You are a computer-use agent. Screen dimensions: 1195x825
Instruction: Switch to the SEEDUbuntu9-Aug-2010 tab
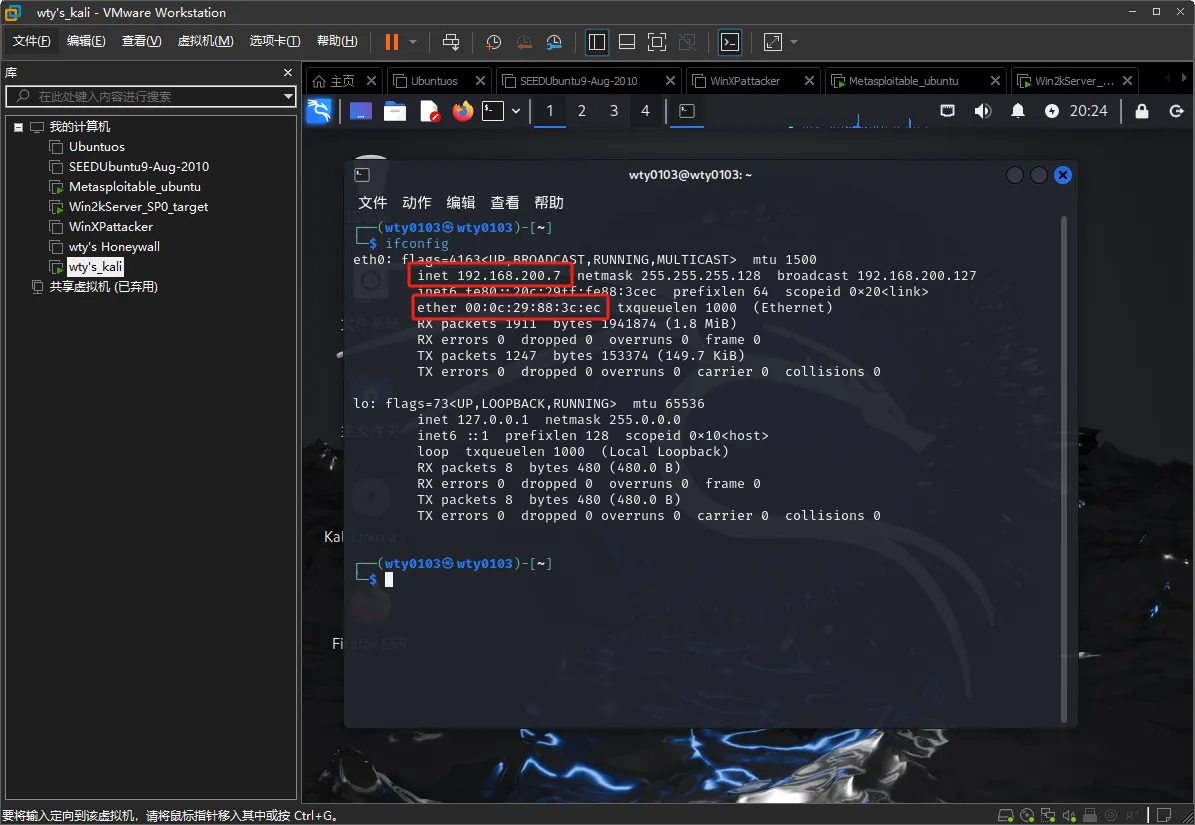click(x=578, y=81)
